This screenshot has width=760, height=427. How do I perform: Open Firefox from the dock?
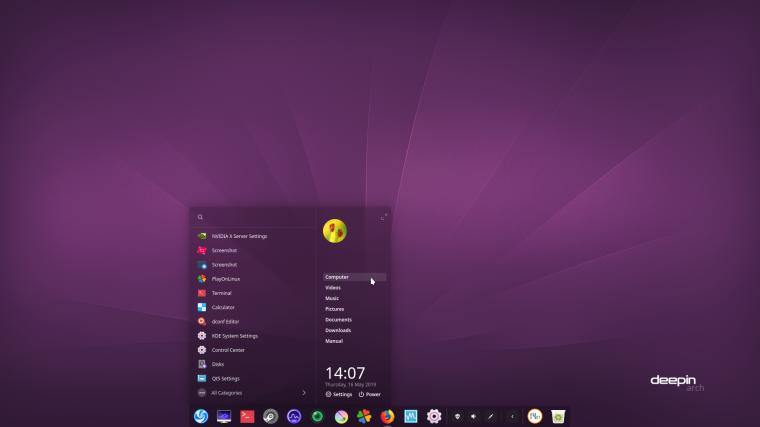pyautogui.click(x=387, y=416)
